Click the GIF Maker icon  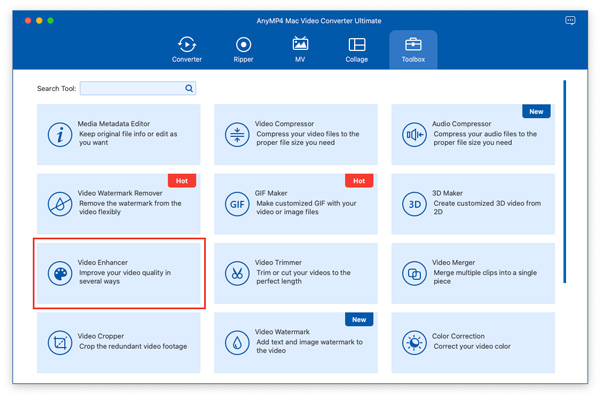pyautogui.click(x=237, y=204)
